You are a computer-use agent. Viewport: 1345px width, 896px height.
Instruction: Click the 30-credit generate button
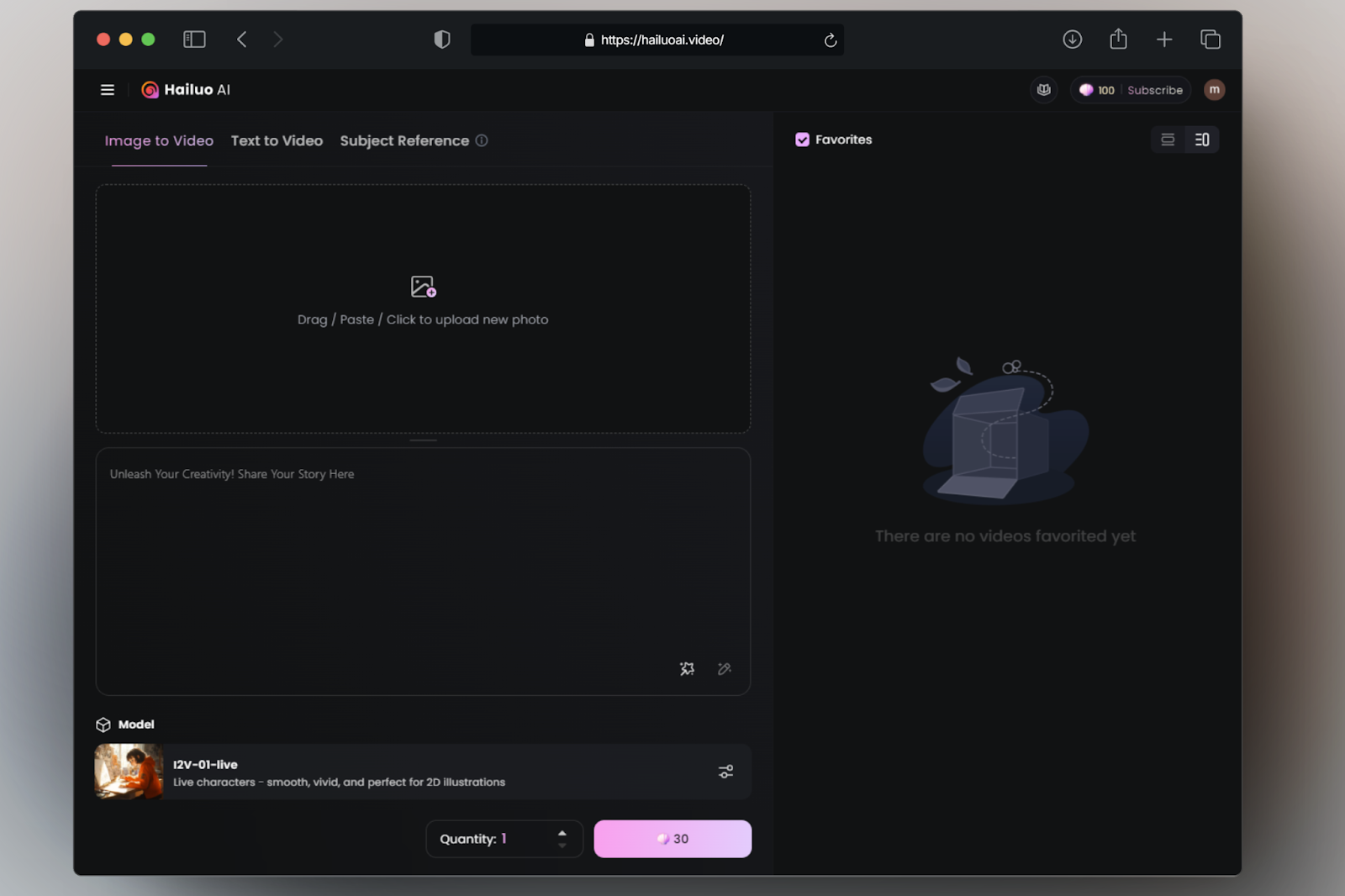(x=672, y=839)
